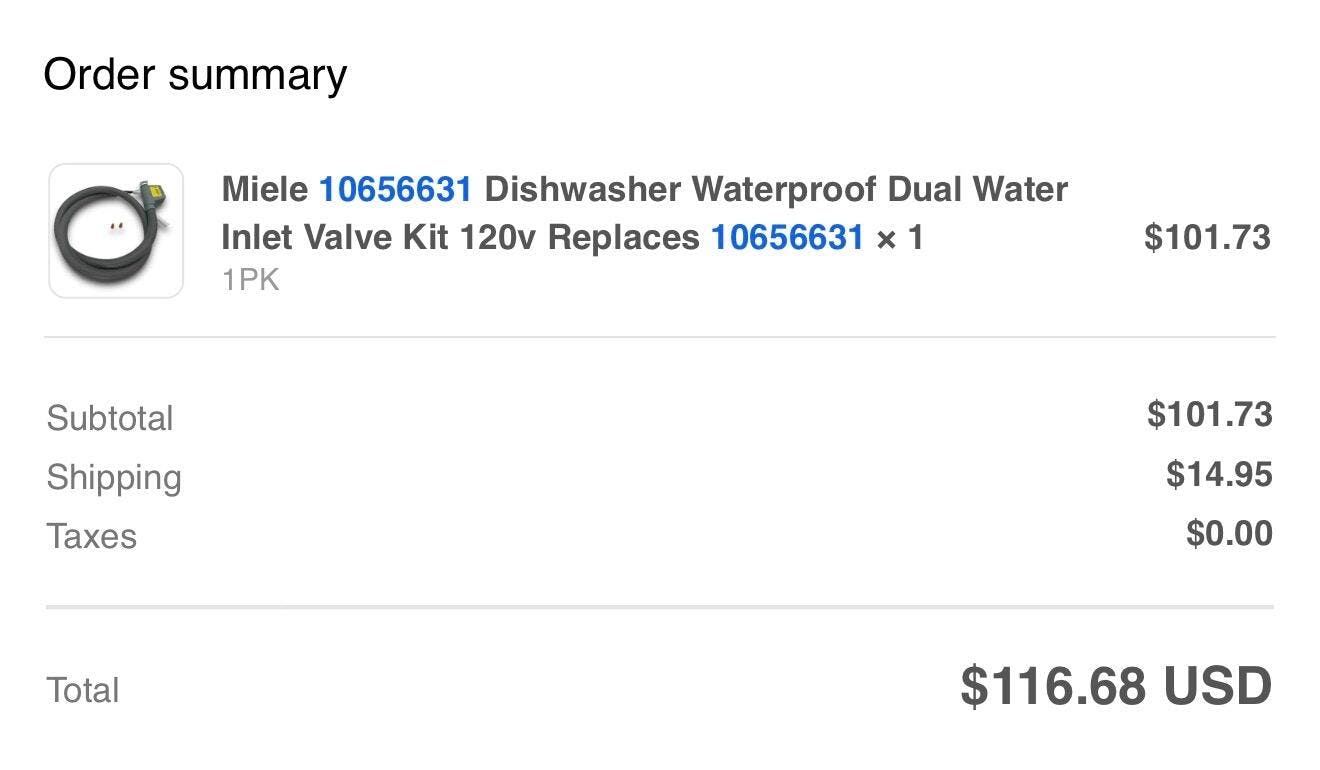Screen dimensions: 1320x770
Task: Click the Taxes label
Action: pos(92,536)
